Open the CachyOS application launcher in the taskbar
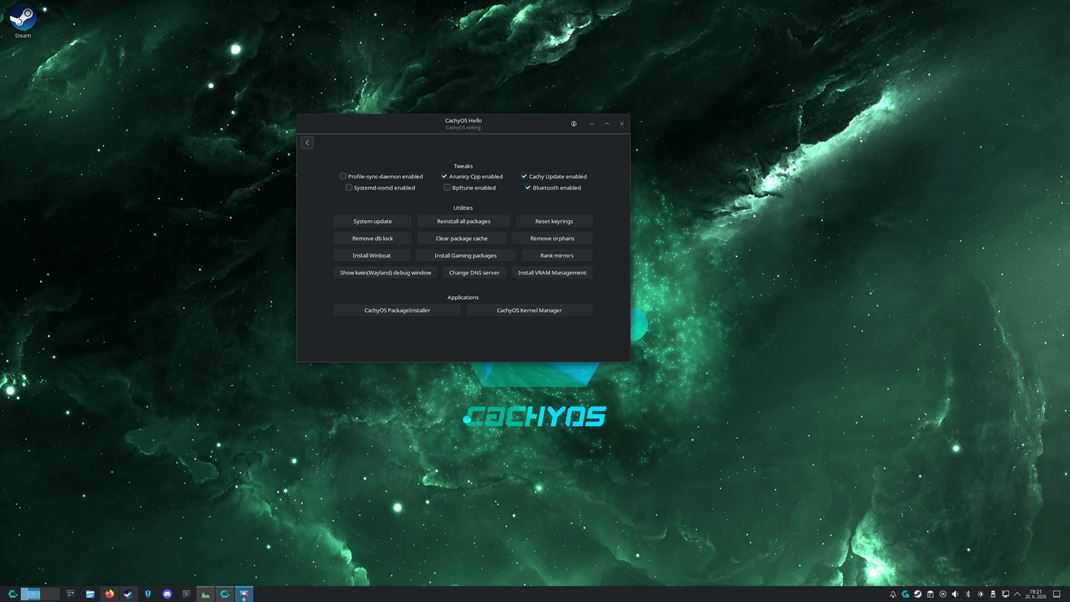The image size is (1070, 602). 12,594
